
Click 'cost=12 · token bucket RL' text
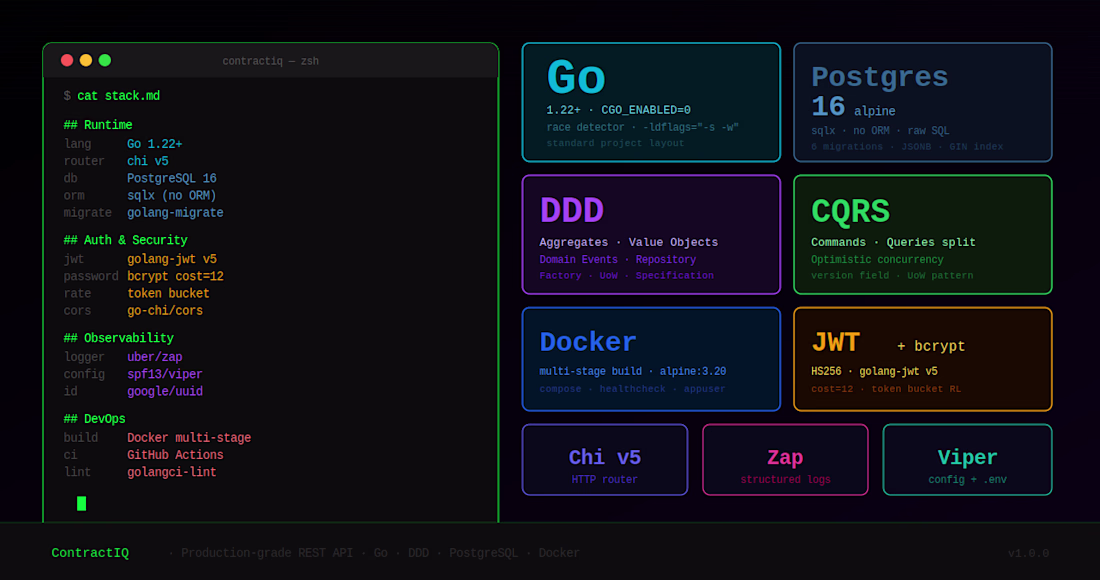(886, 389)
